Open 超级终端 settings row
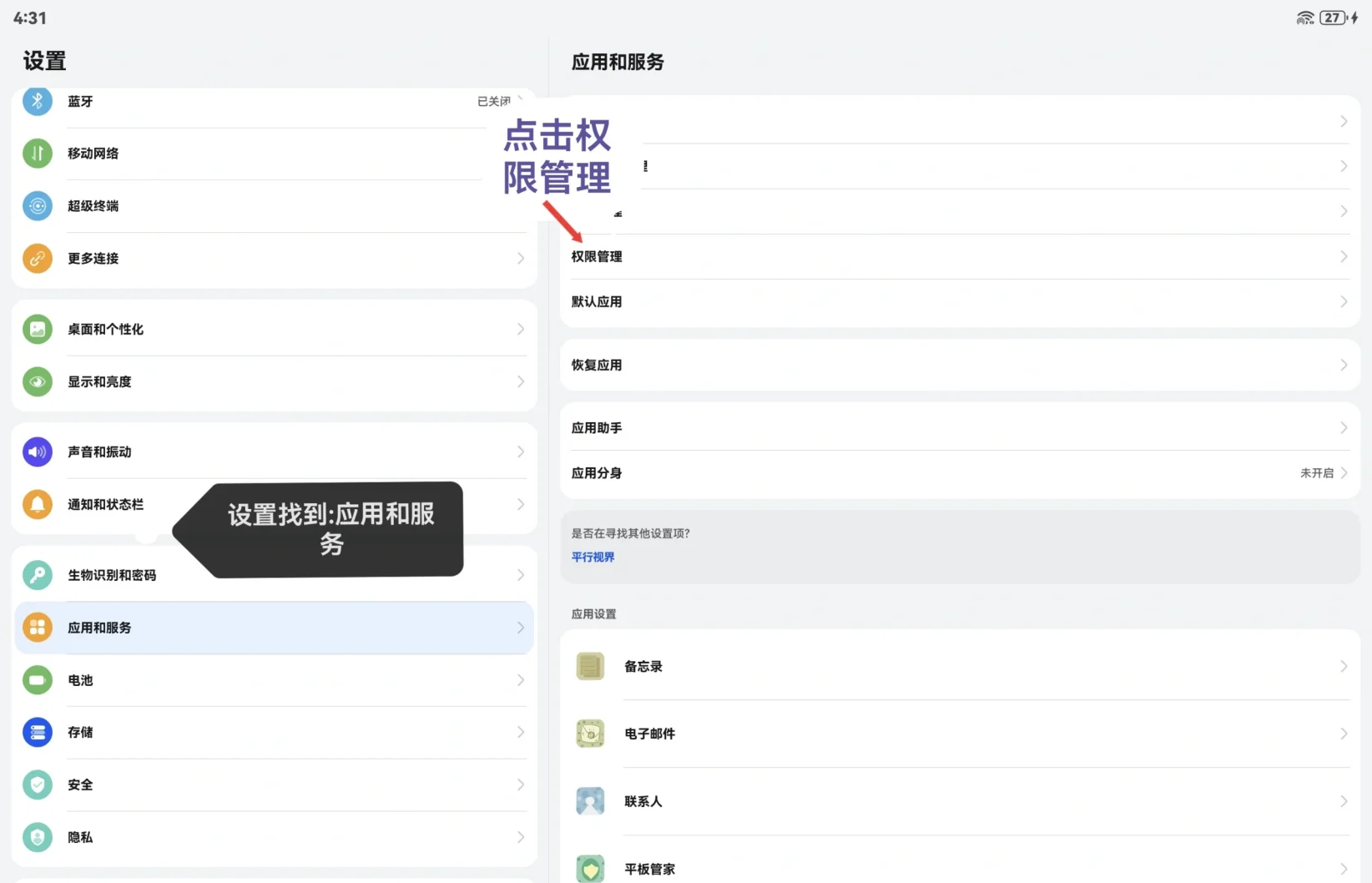Screen dimensions: 1372x883 274,206
